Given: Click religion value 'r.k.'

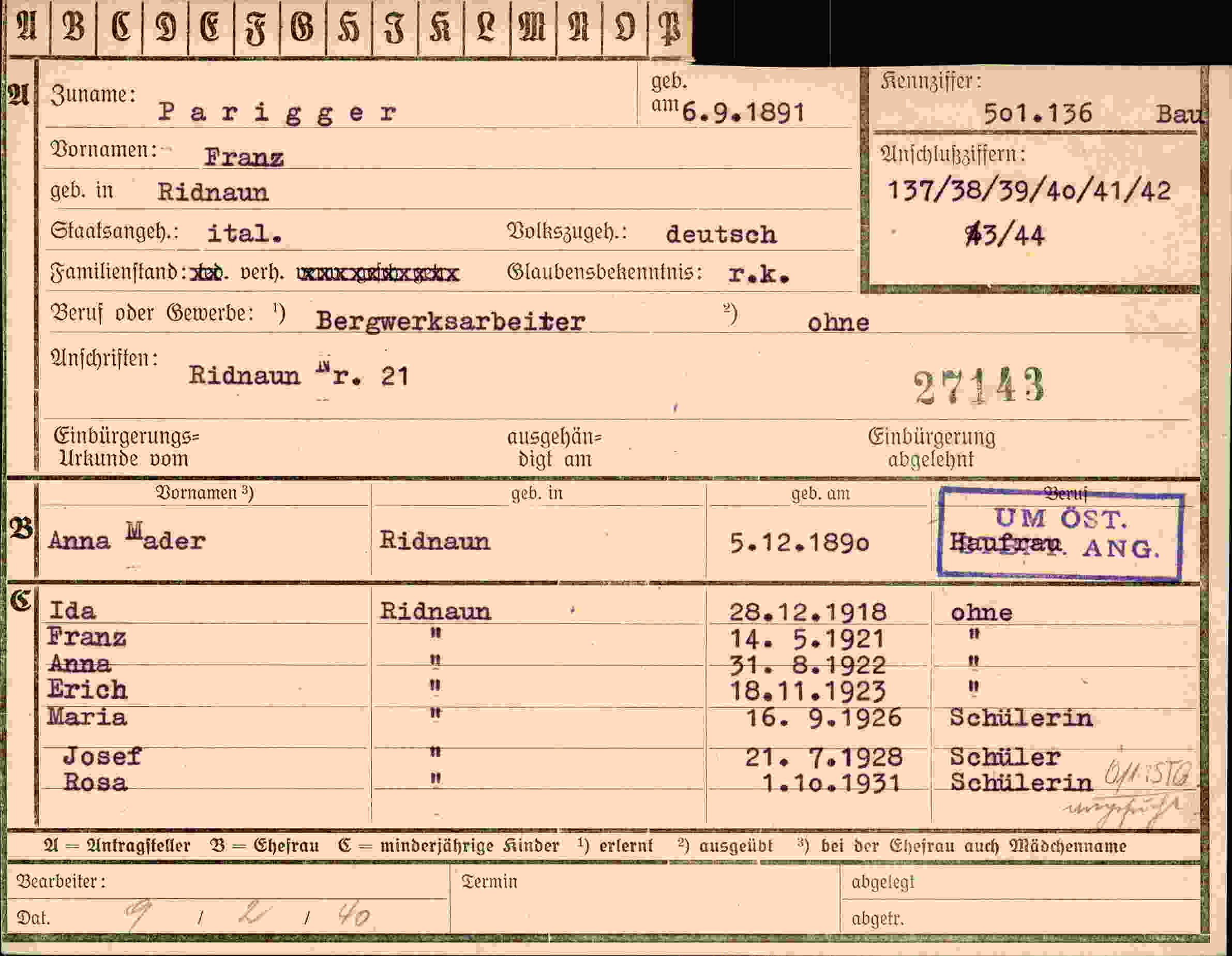Looking at the screenshot, I should [759, 275].
